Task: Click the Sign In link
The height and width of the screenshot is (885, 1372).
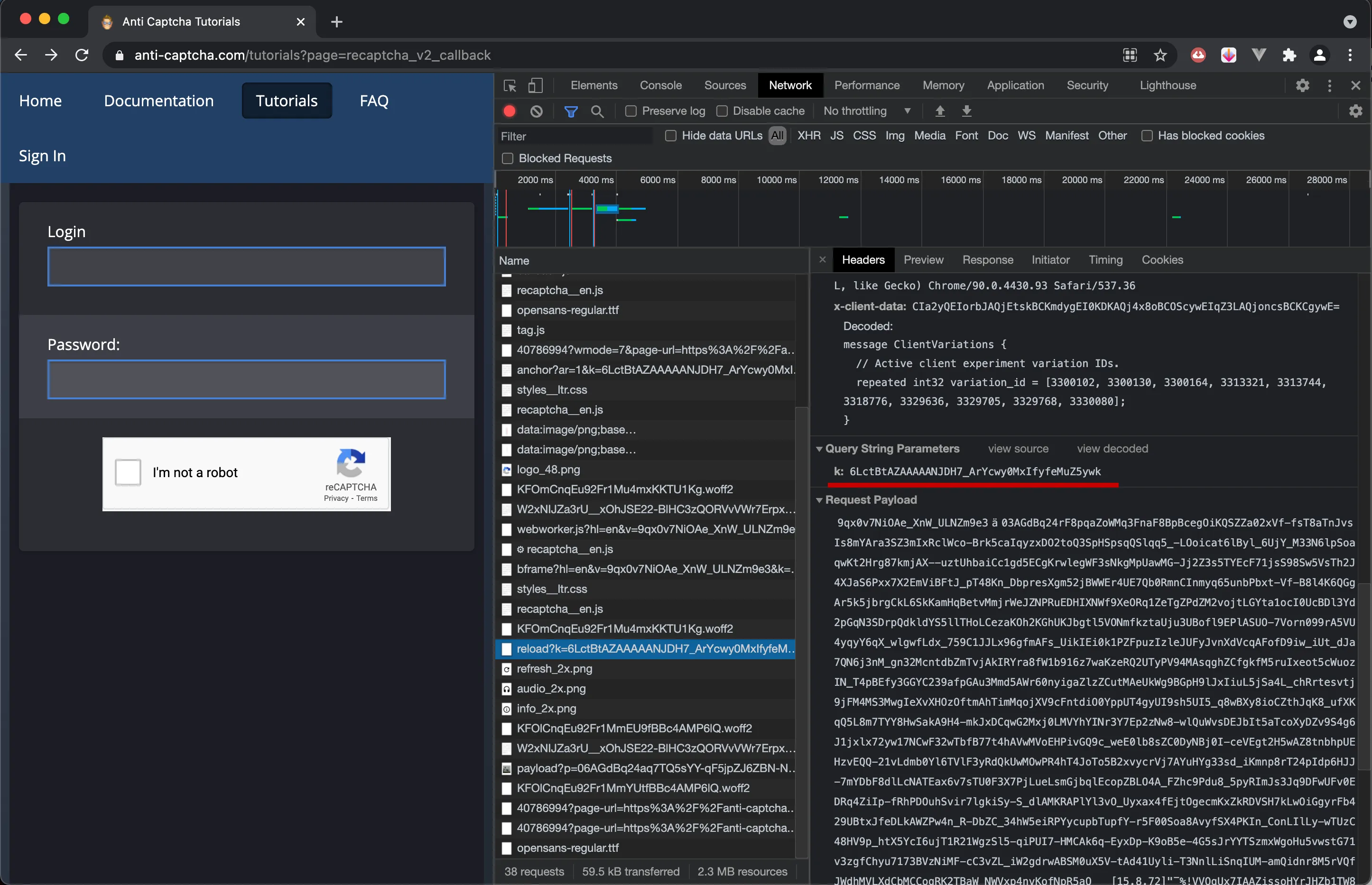Action: pyautogui.click(x=43, y=156)
